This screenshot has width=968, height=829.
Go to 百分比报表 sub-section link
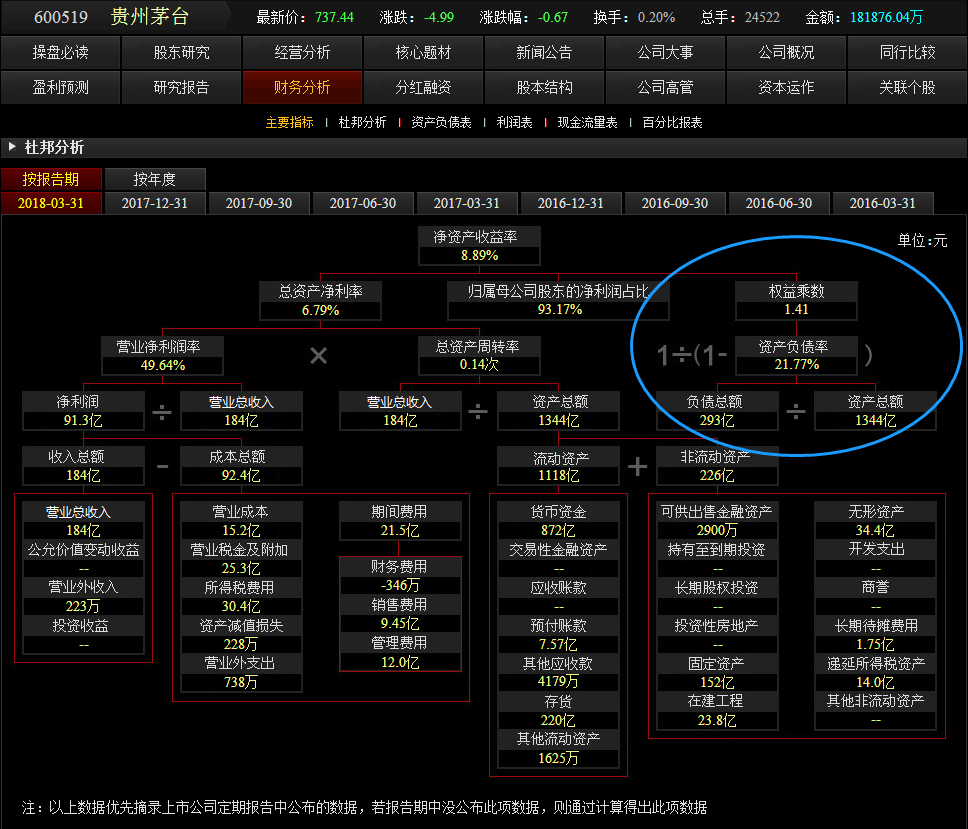click(x=672, y=122)
